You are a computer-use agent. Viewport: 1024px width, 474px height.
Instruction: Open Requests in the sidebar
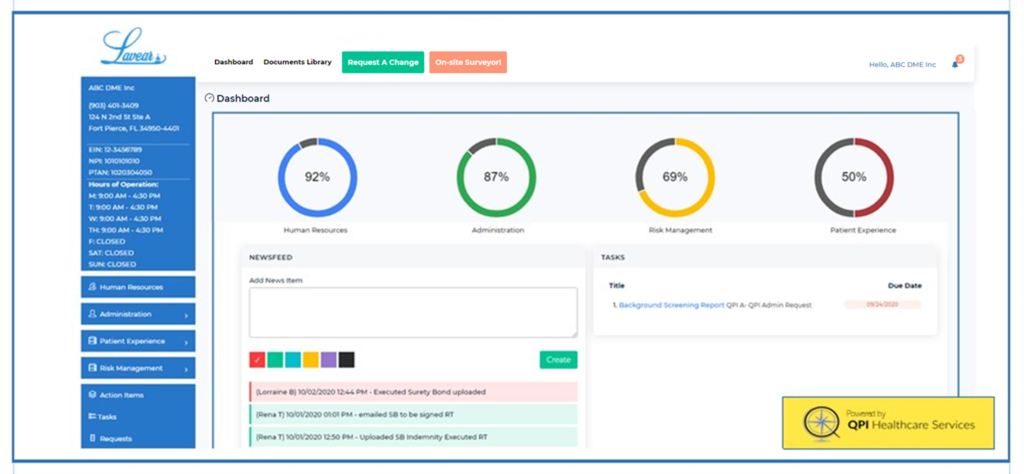coord(115,438)
